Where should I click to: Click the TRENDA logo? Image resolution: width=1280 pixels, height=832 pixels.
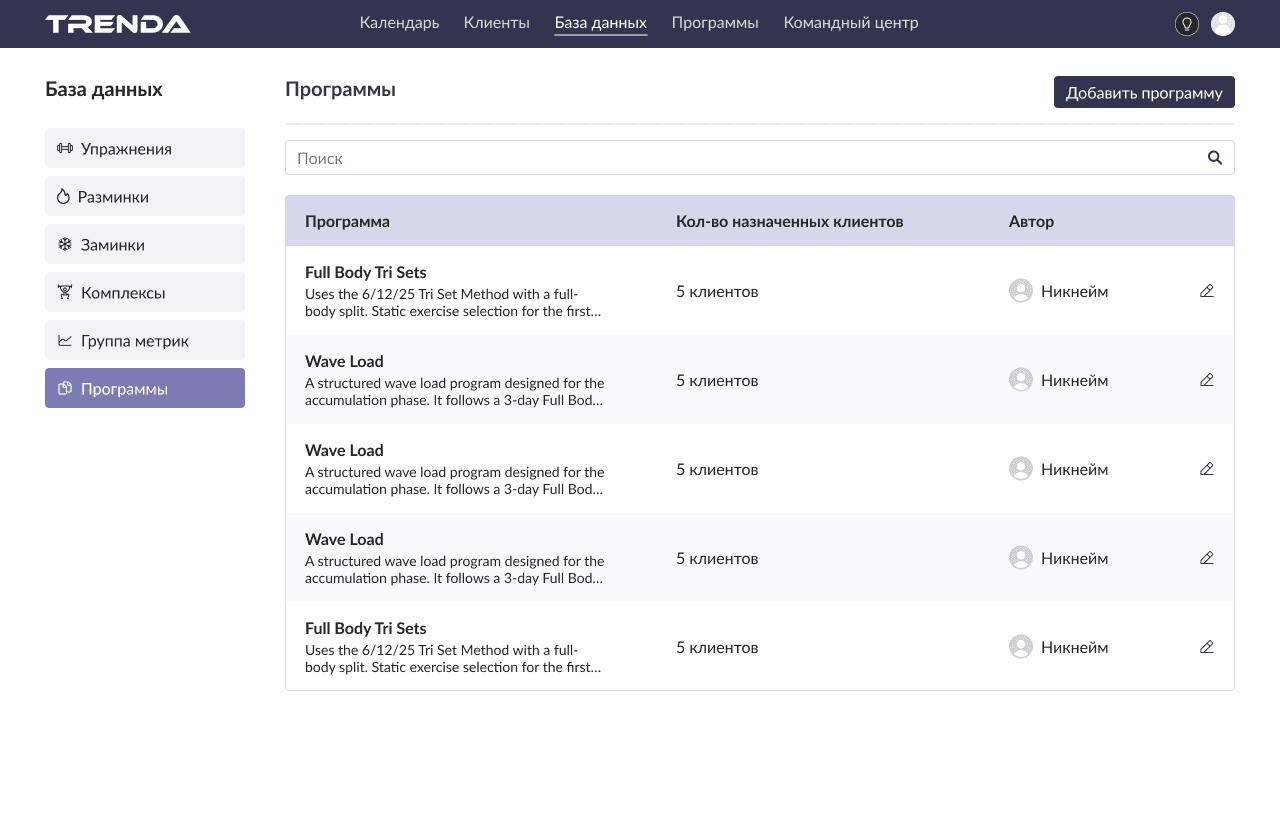[x=118, y=24]
